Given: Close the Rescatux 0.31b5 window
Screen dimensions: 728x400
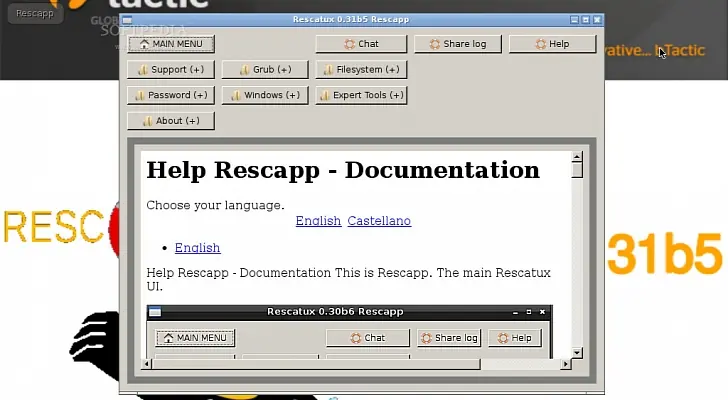Looking at the screenshot, I should coord(597,19).
